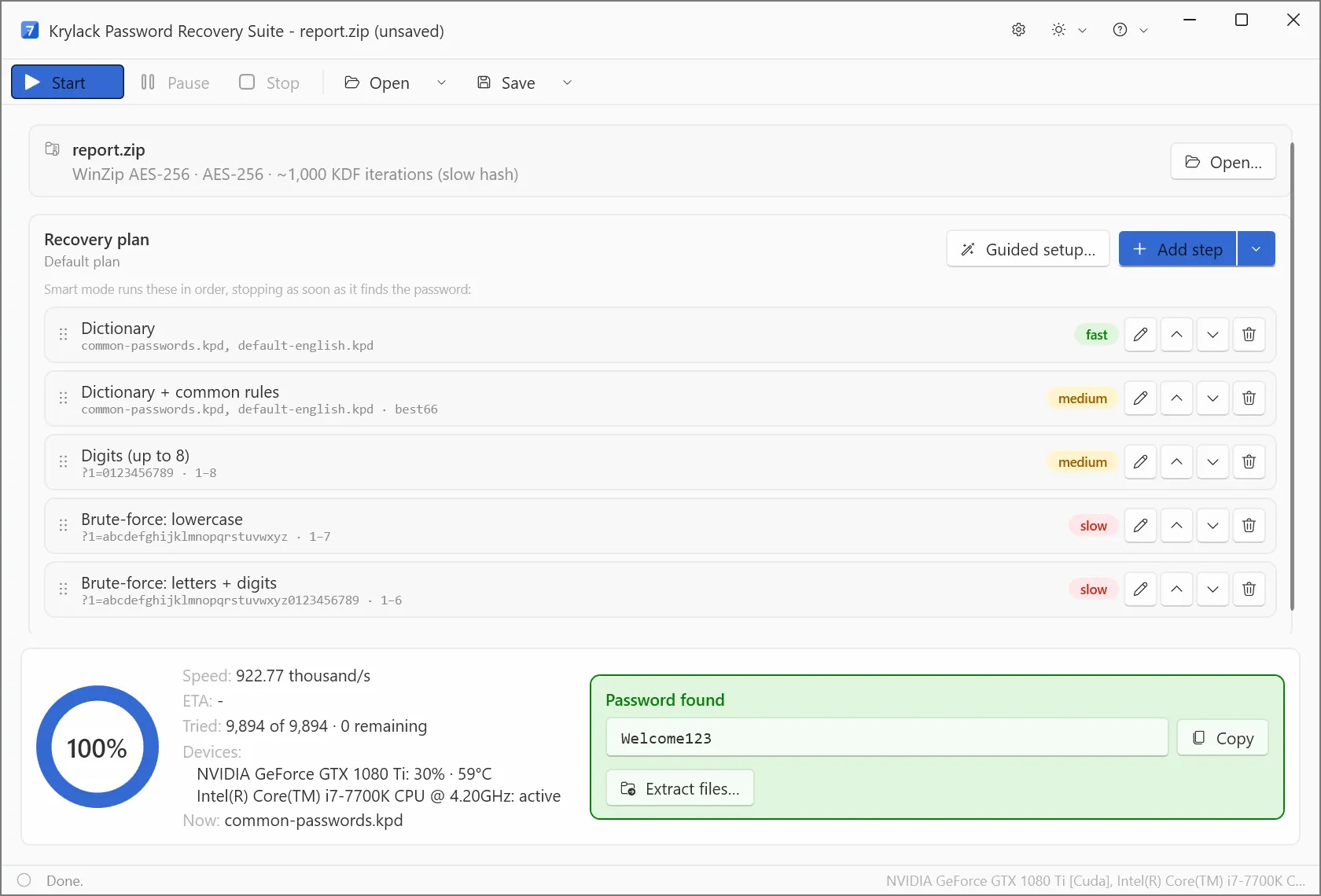Edit the Brute-force: lowercase step
Image resolution: width=1321 pixels, height=896 pixels.
(x=1140, y=526)
